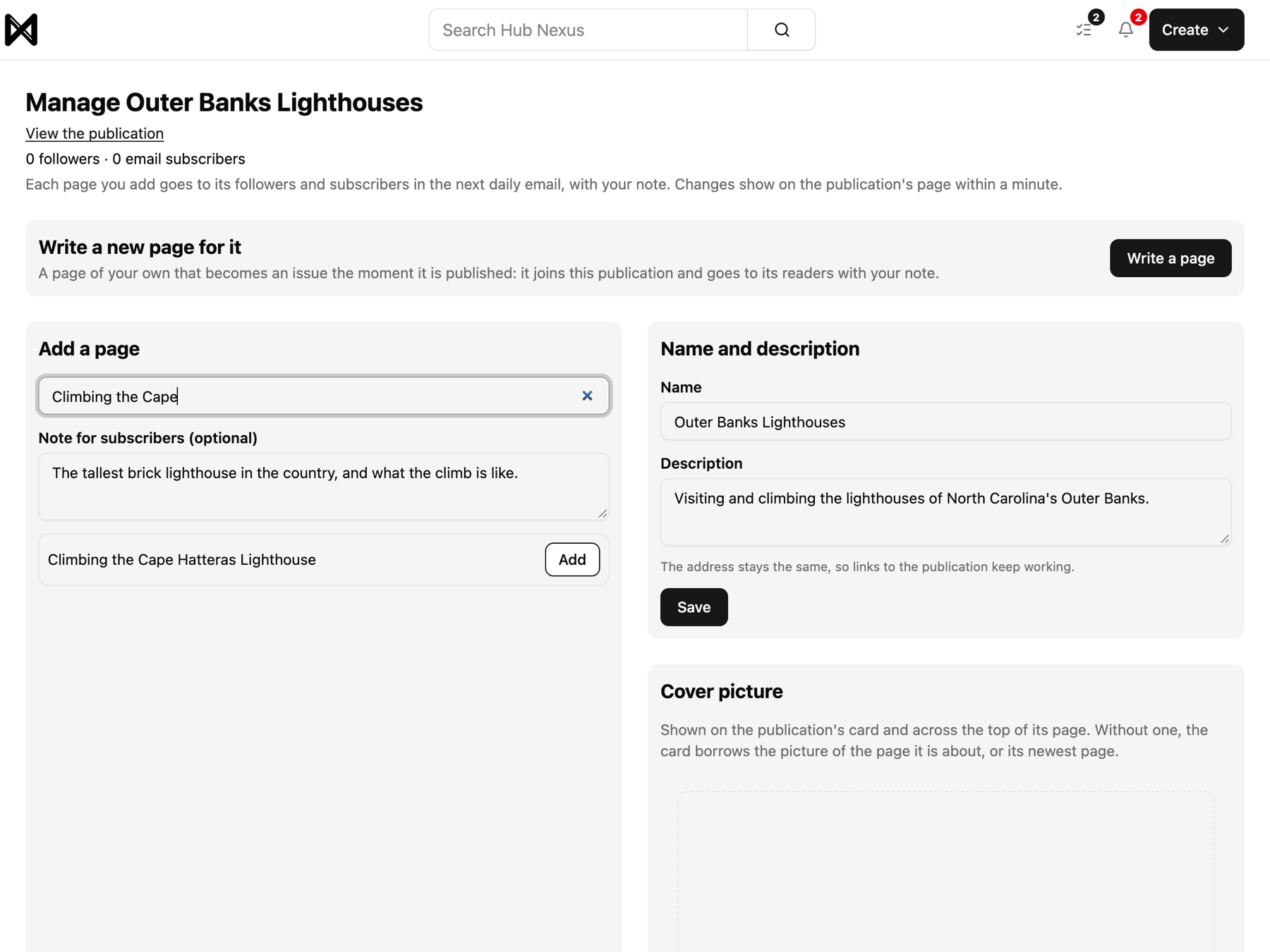
Task: Focus the Search Hub Nexus field
Action: point(588,30)
